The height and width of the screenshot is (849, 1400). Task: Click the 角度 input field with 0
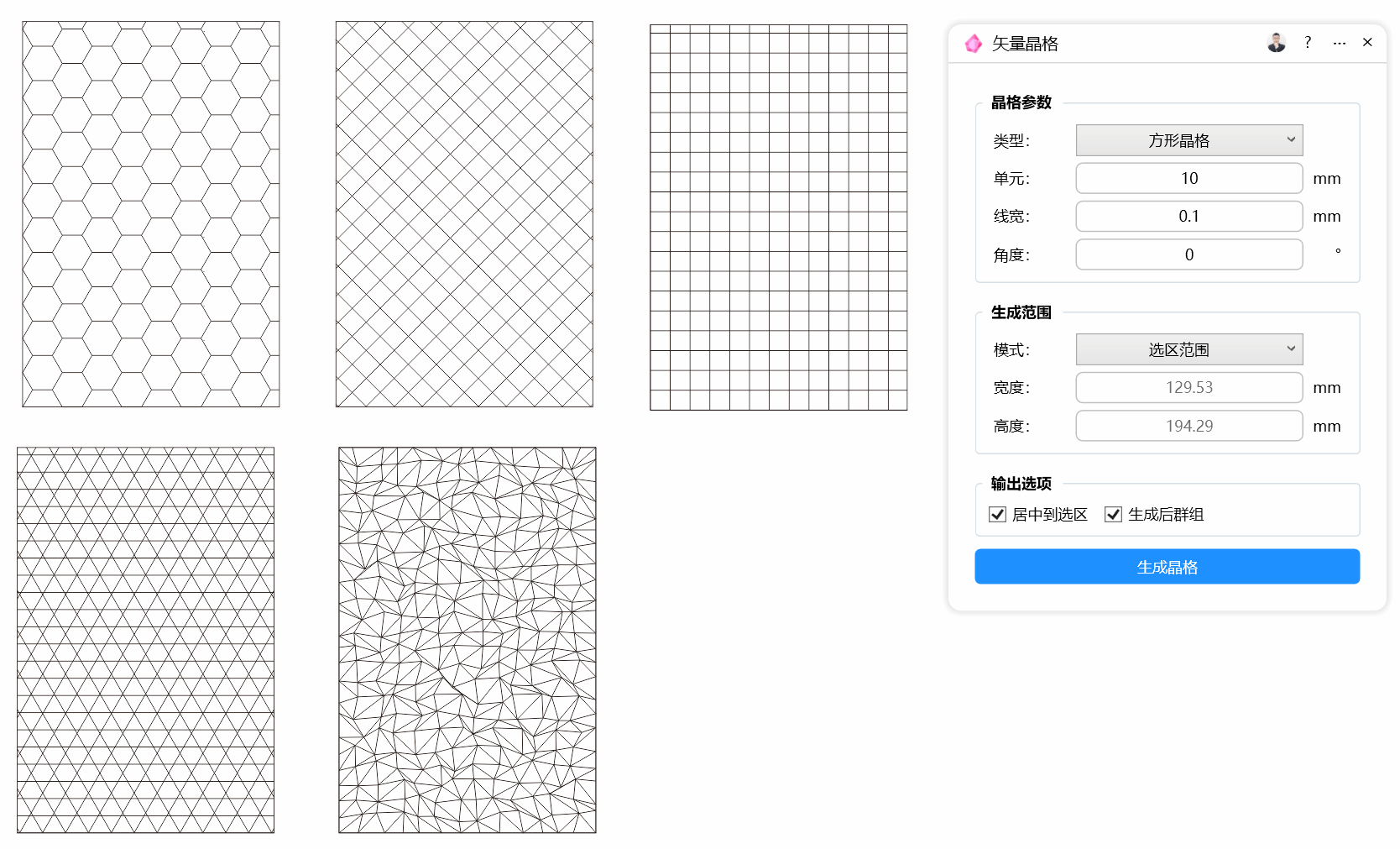[1189, 254]
